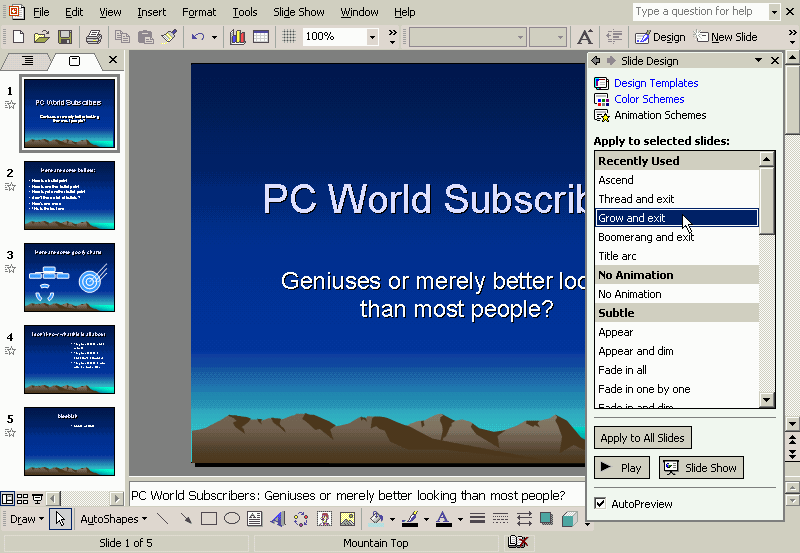Print the presentation with printer icon
This screenshot has width=800, height=553.
(94, 37)
